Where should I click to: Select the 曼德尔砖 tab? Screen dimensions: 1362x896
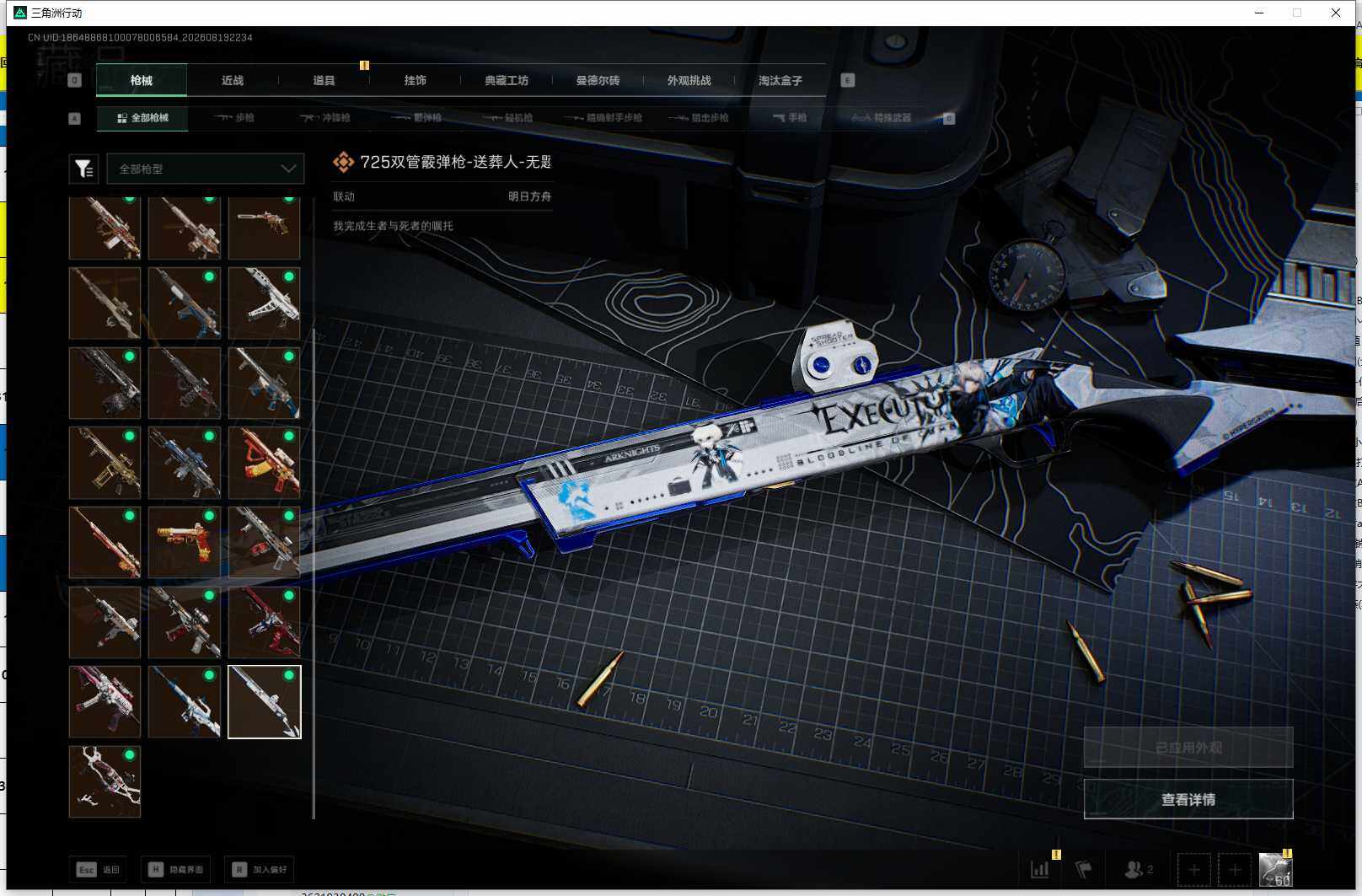598,81
